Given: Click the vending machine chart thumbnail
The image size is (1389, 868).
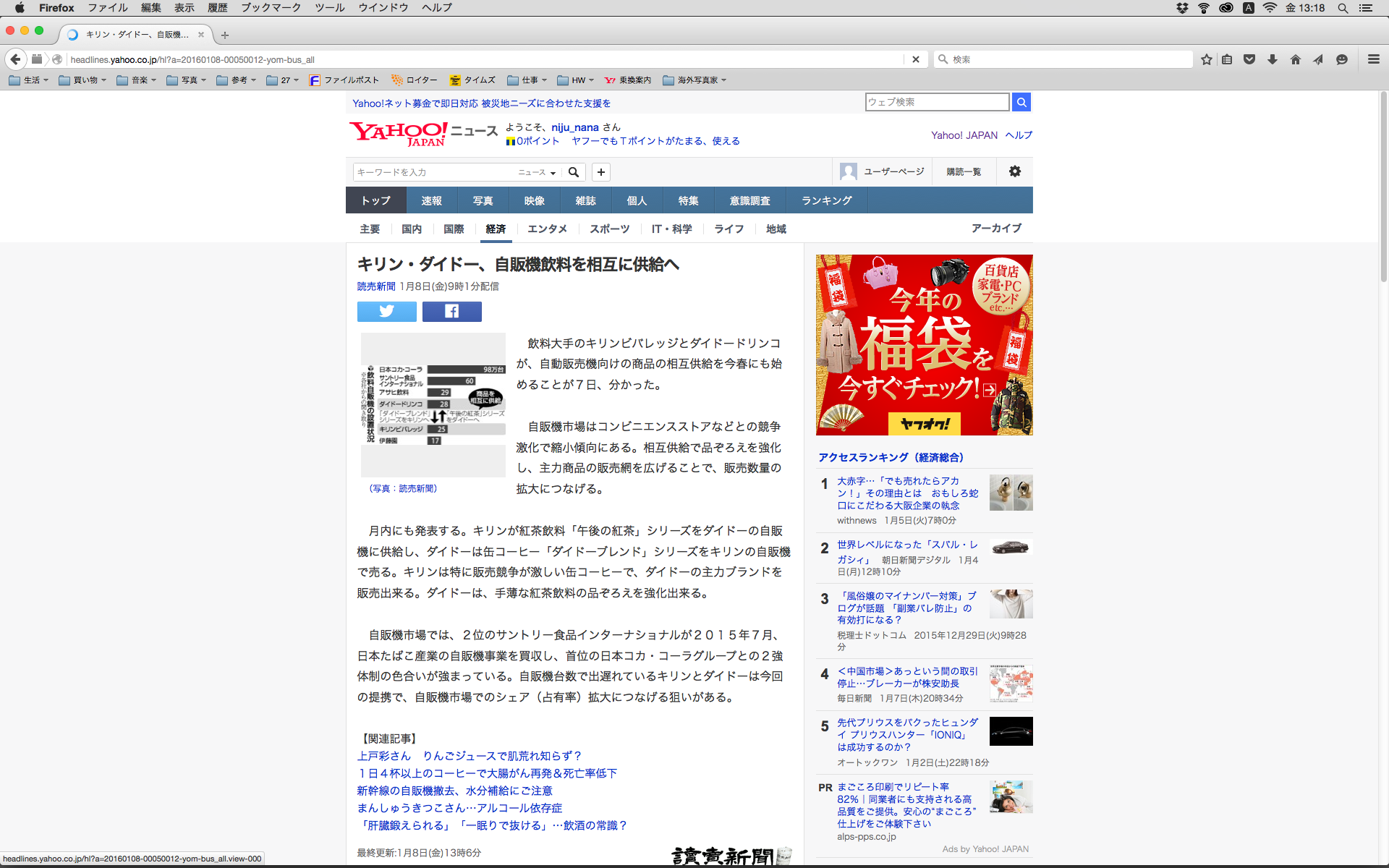Looking at the screenshot, I should coord(433,404).
